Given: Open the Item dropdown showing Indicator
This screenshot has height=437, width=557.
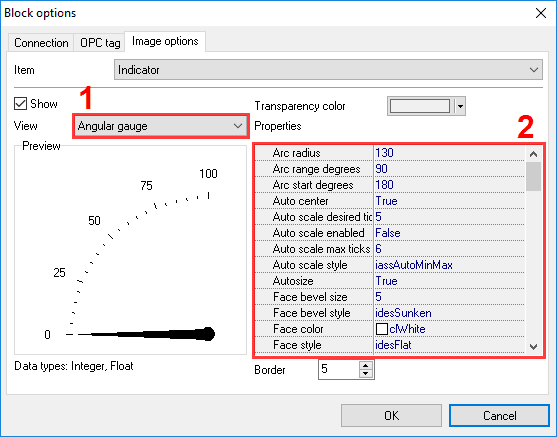Looking at the screenshot, I should (x=328, y=70).
